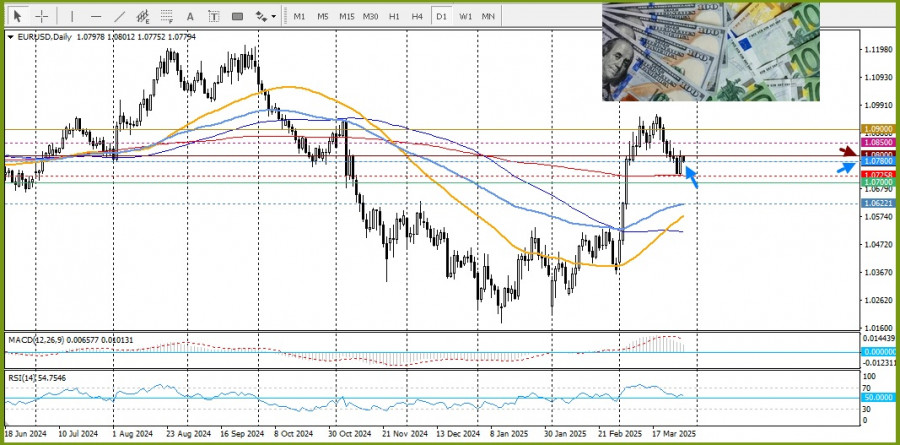Choose the text label tool
The image size is (900, 445).
tap(214, 16)
